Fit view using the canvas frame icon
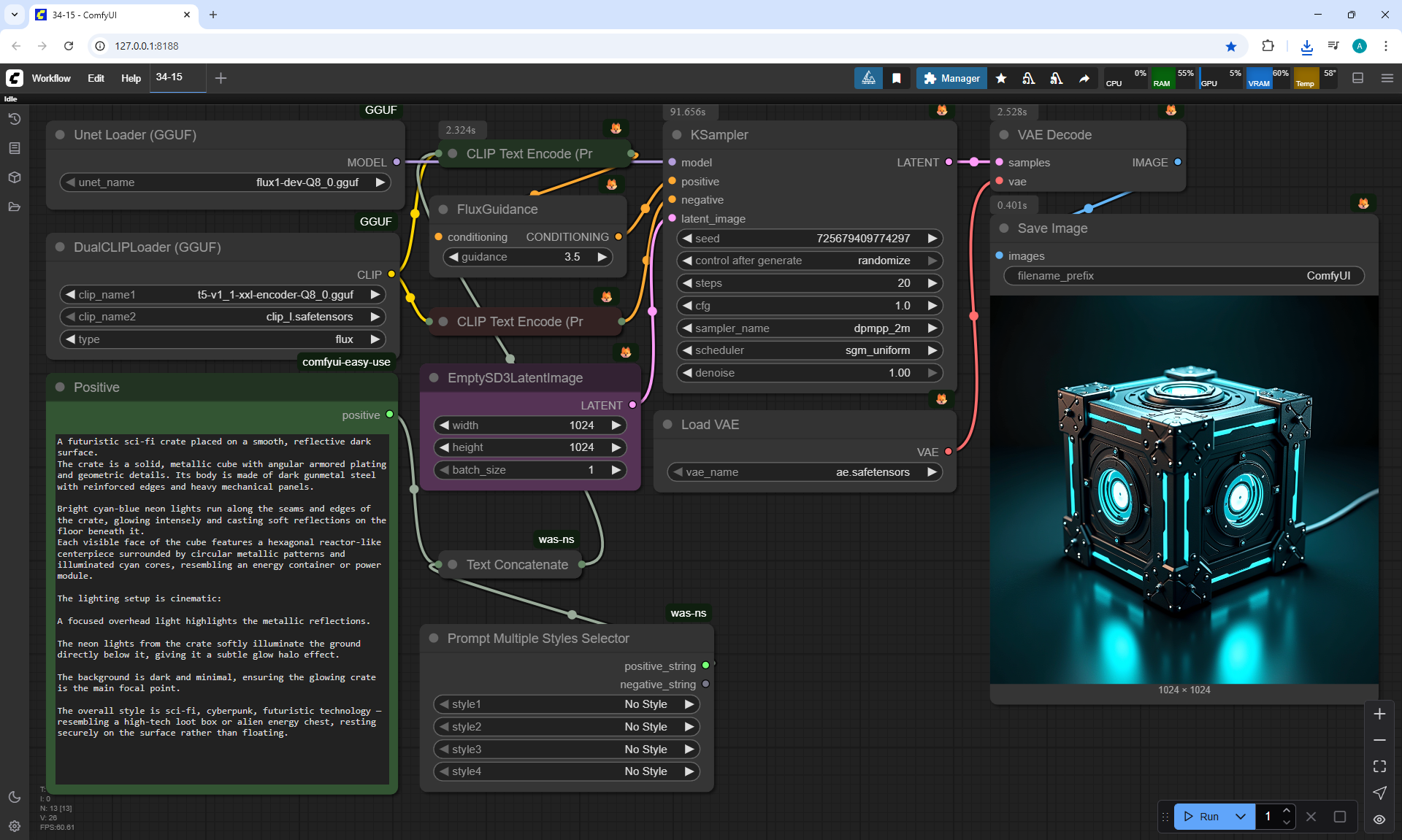1402x840 pixels. [x=1379, y=766]
